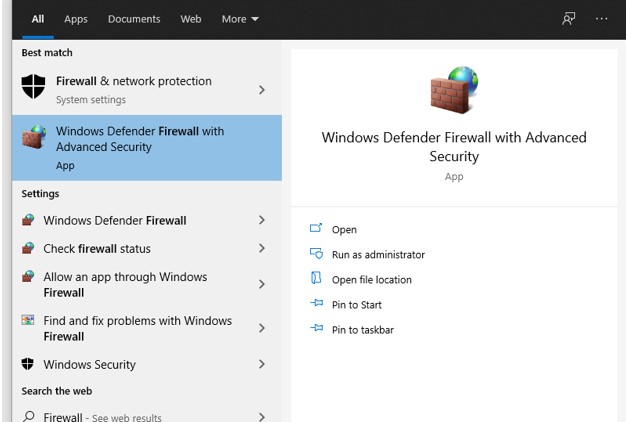This screenshot has height=422, width=627.
Task: Expand the Windows Security result chevron
Action: [x=262, y=364]
